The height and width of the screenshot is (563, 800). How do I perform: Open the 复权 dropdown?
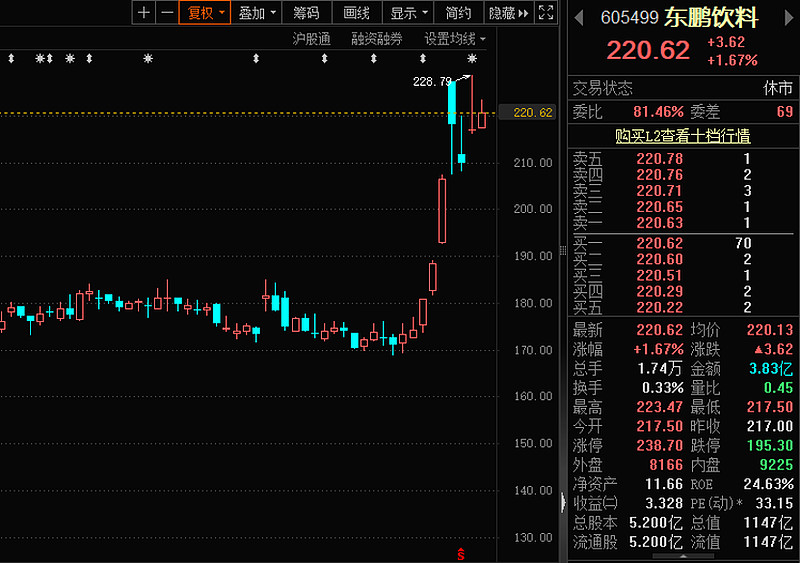[205, 13]
